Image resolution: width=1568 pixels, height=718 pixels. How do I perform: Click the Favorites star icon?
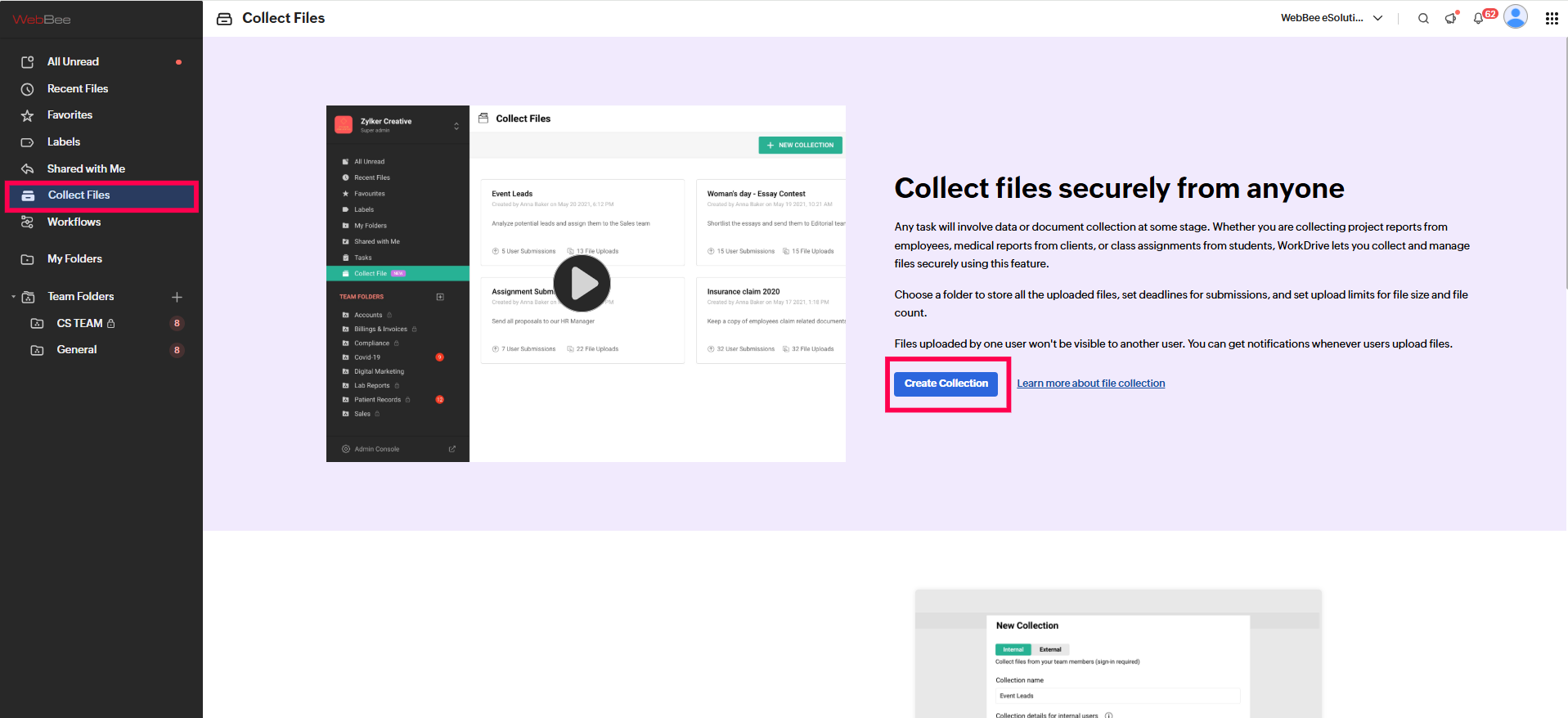coord(27,116)
